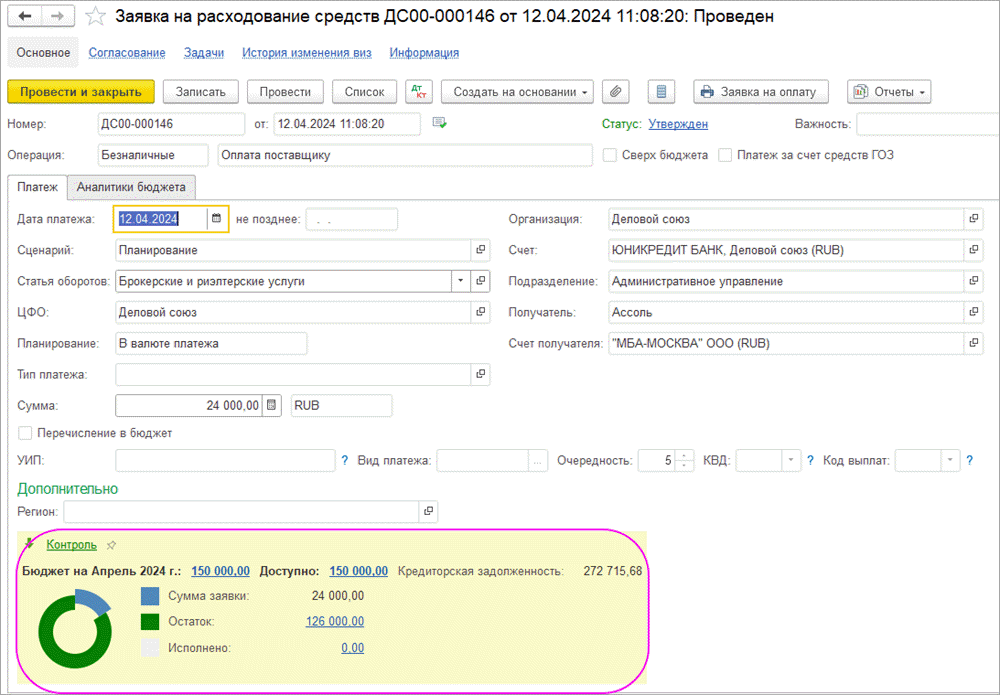Open calculator for the Сумма field
Viewport: 1000px width, 695px height.
(x=271, y=405)
